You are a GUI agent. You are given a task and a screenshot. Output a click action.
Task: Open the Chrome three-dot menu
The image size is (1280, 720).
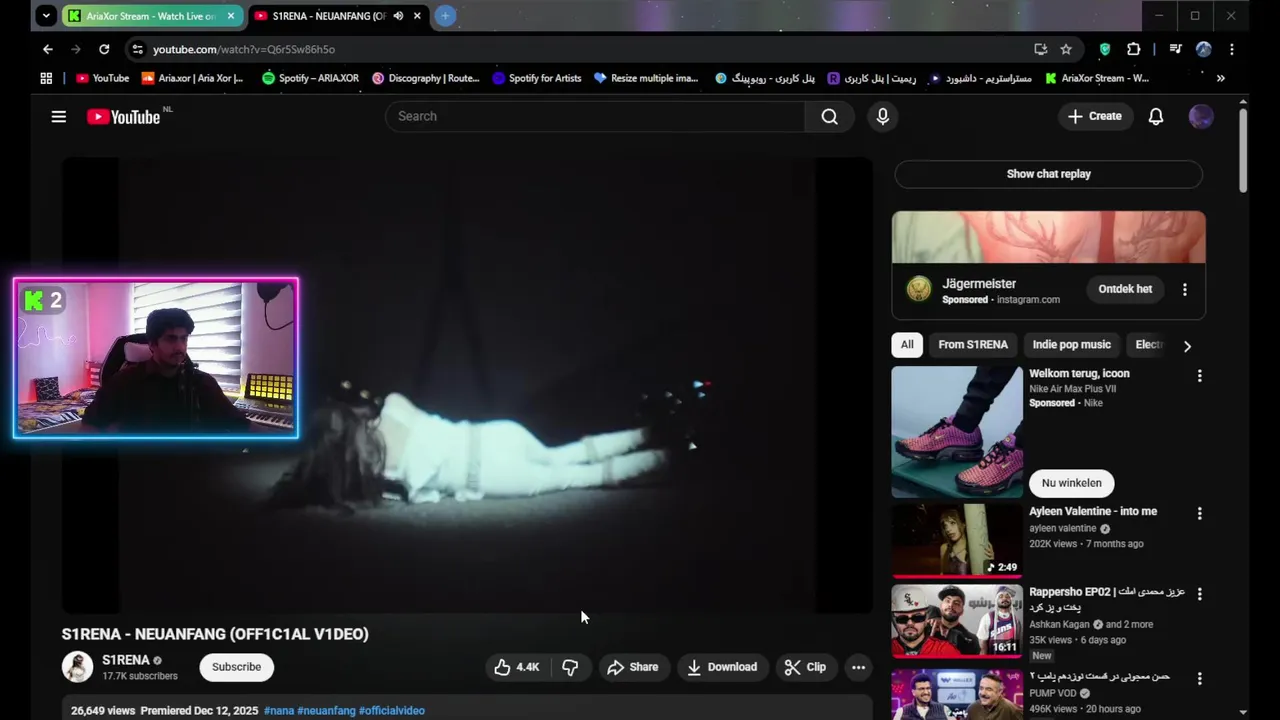tap(1231, 49)
